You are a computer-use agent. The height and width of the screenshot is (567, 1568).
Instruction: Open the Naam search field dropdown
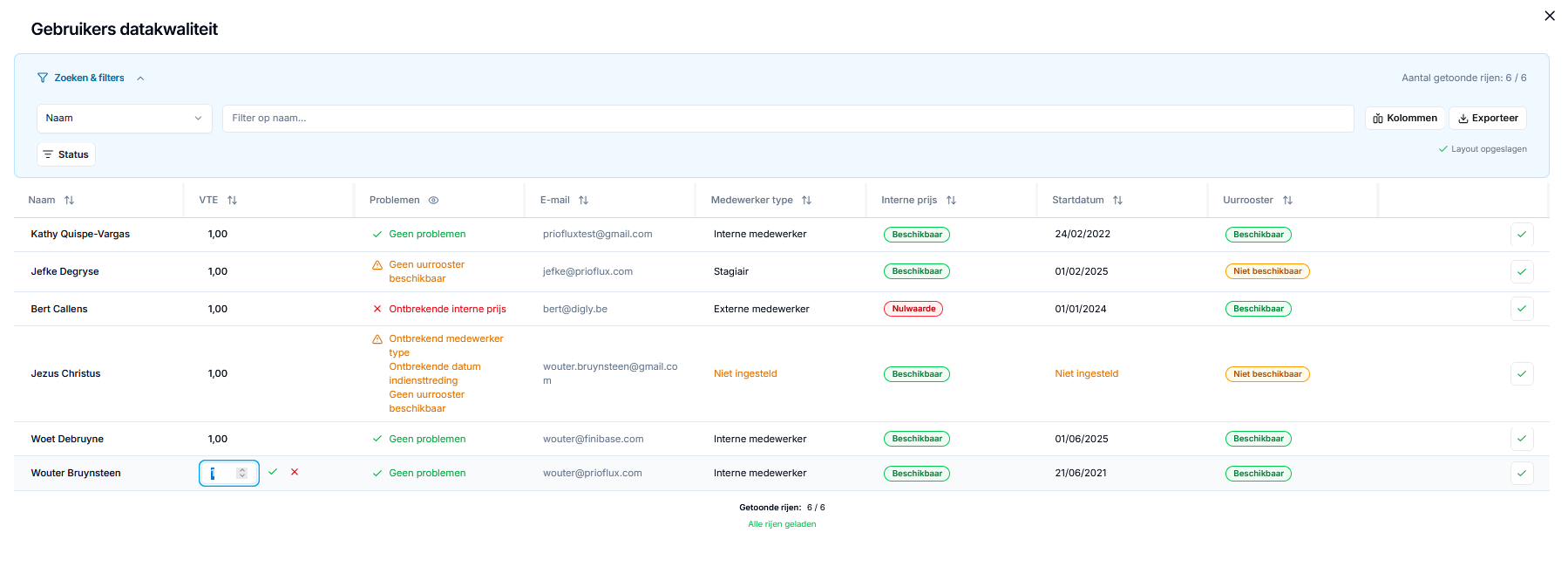tap(125, 119)
